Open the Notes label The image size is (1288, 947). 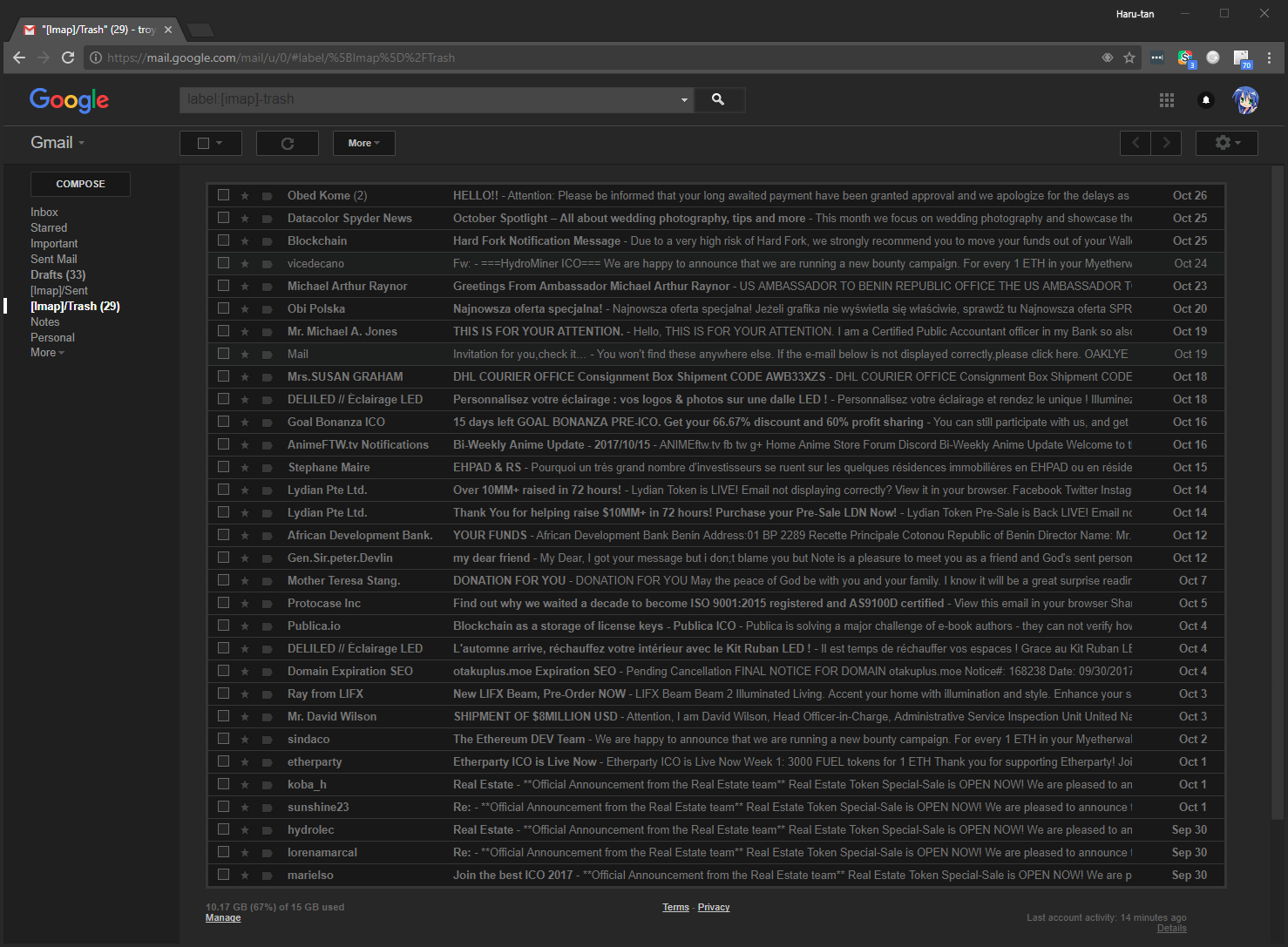45,322
